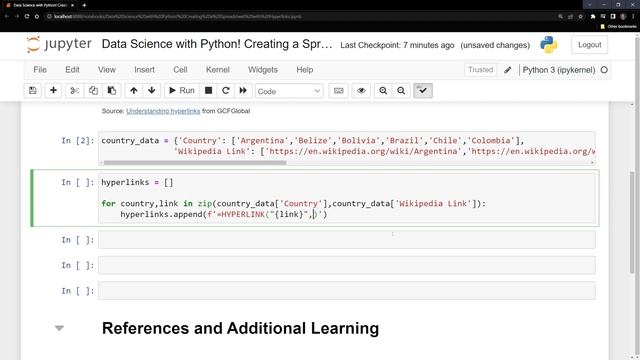
Task: Open browser three-dot menu
Action: pos(633,16)
